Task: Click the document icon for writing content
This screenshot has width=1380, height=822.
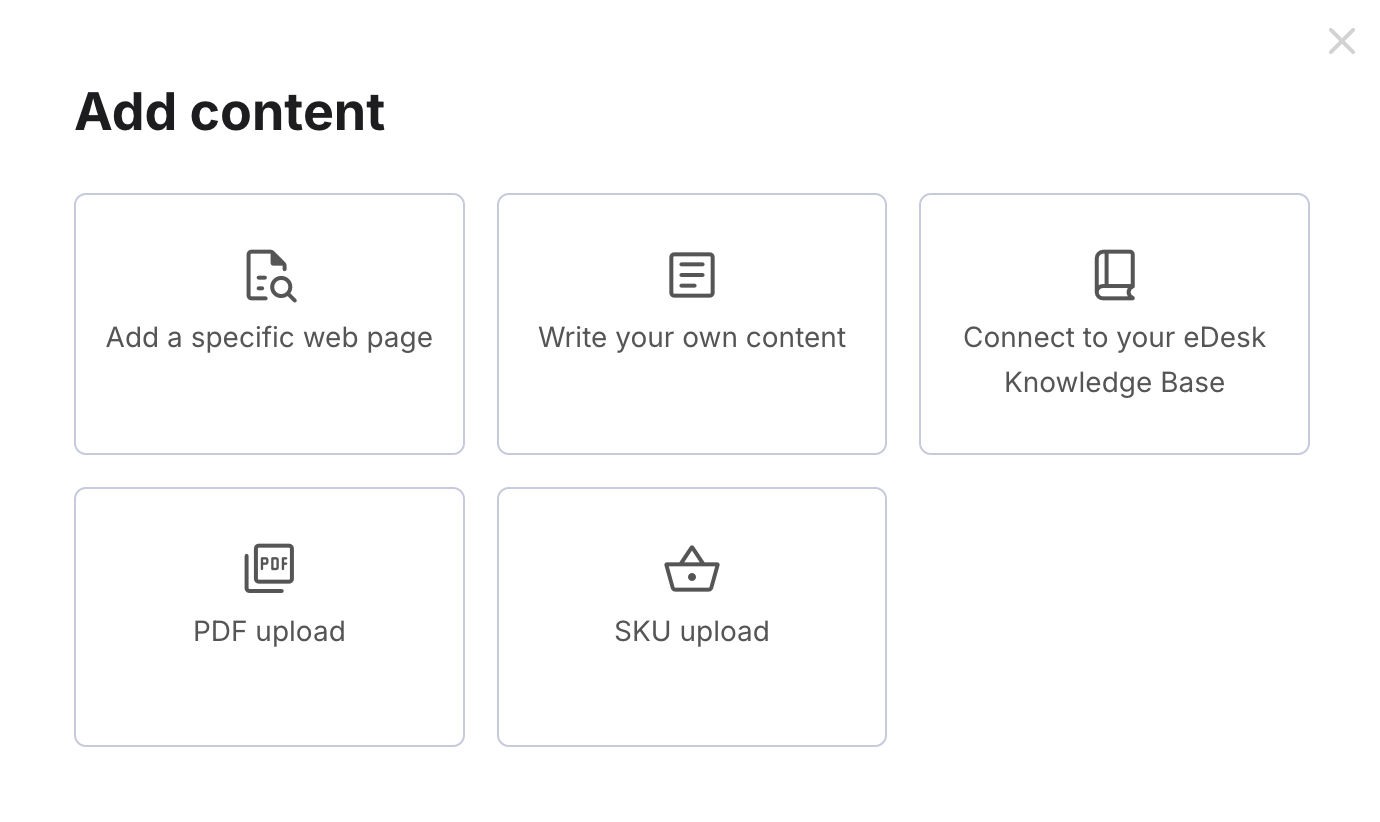Action: click(691, 275)
